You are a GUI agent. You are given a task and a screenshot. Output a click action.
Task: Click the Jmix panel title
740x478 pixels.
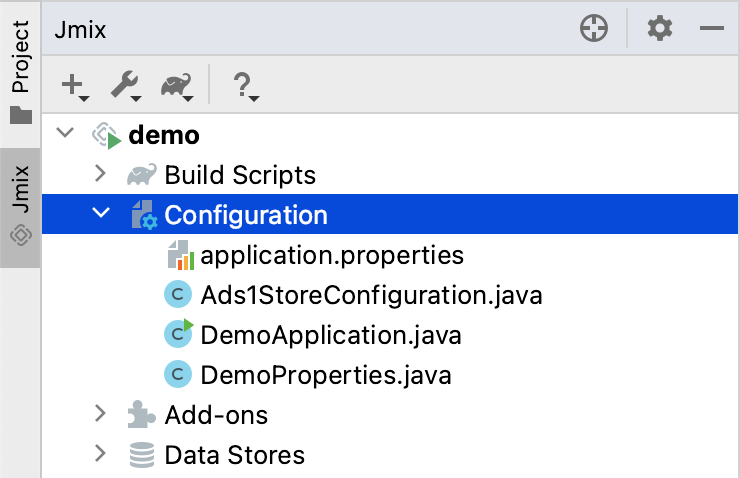click(x=80, y=30)
